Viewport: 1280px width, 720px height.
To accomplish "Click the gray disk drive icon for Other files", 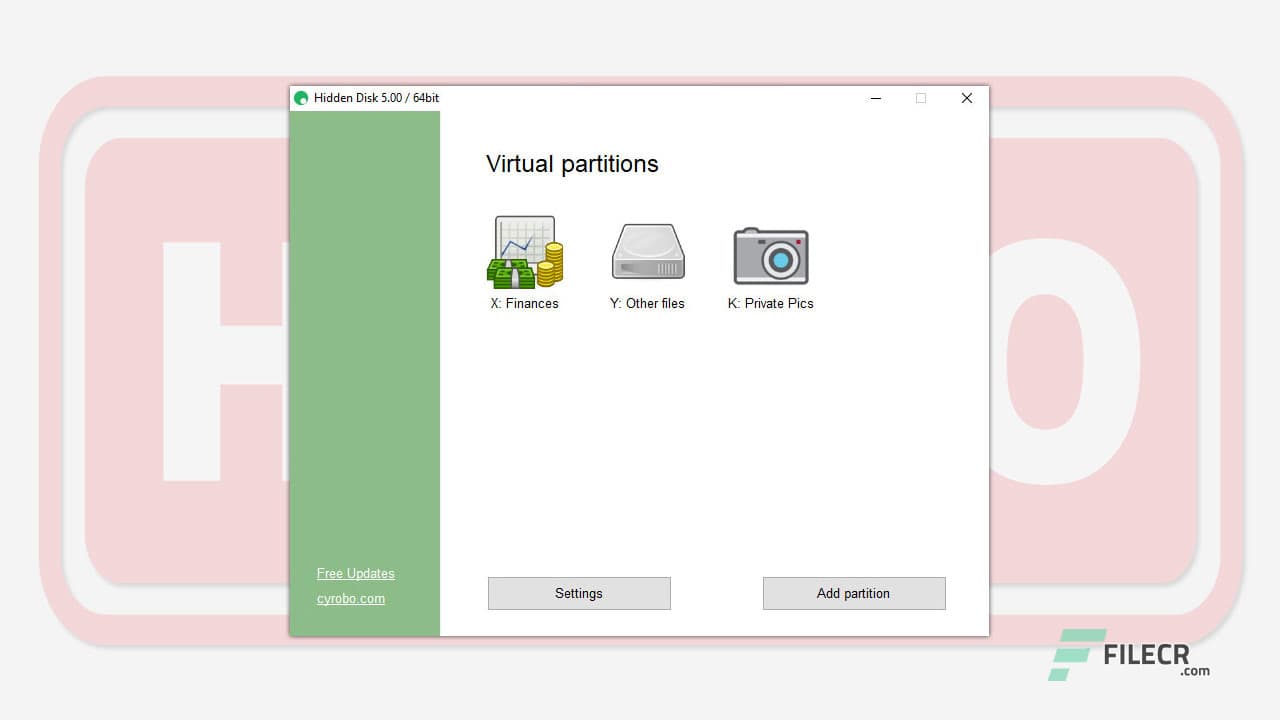I will [647, 252].
